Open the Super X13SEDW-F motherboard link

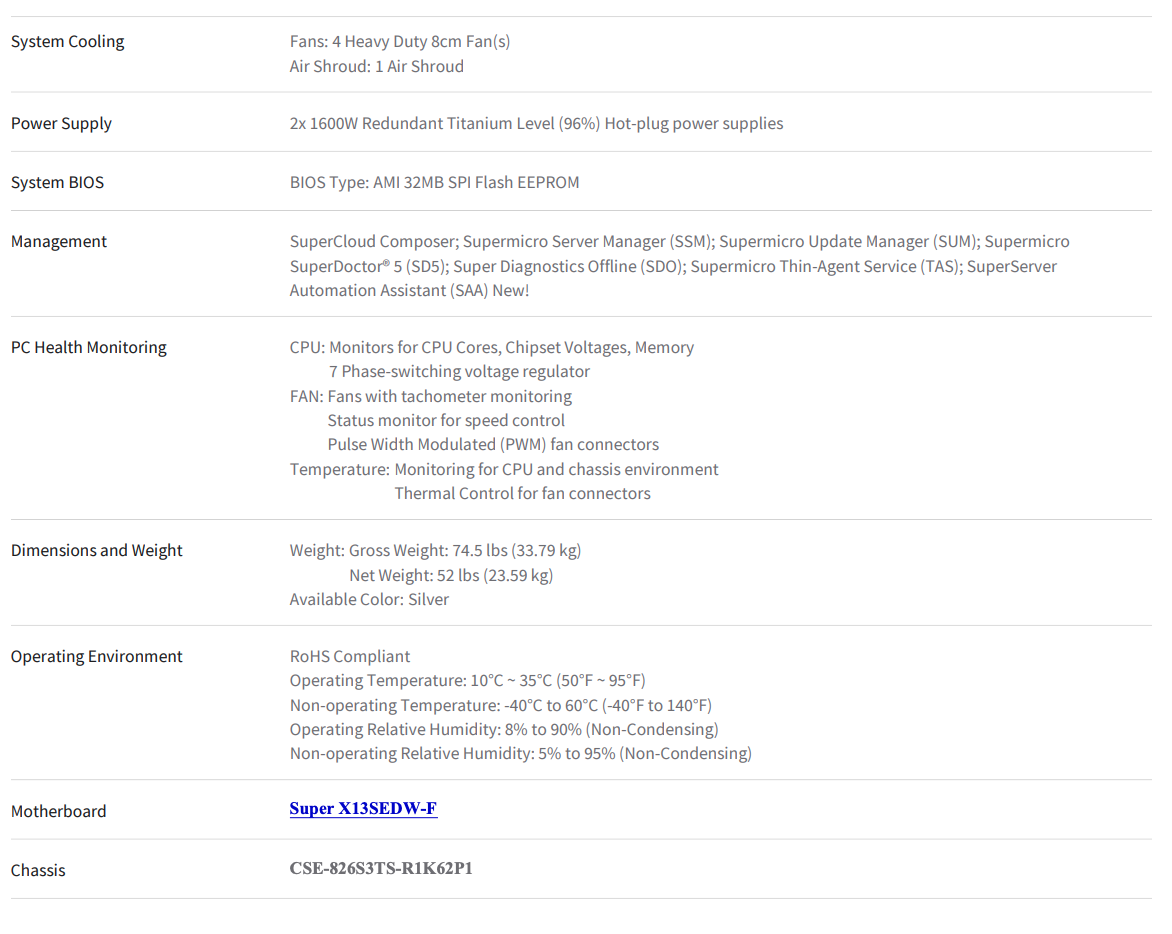[x=363, y=808]
